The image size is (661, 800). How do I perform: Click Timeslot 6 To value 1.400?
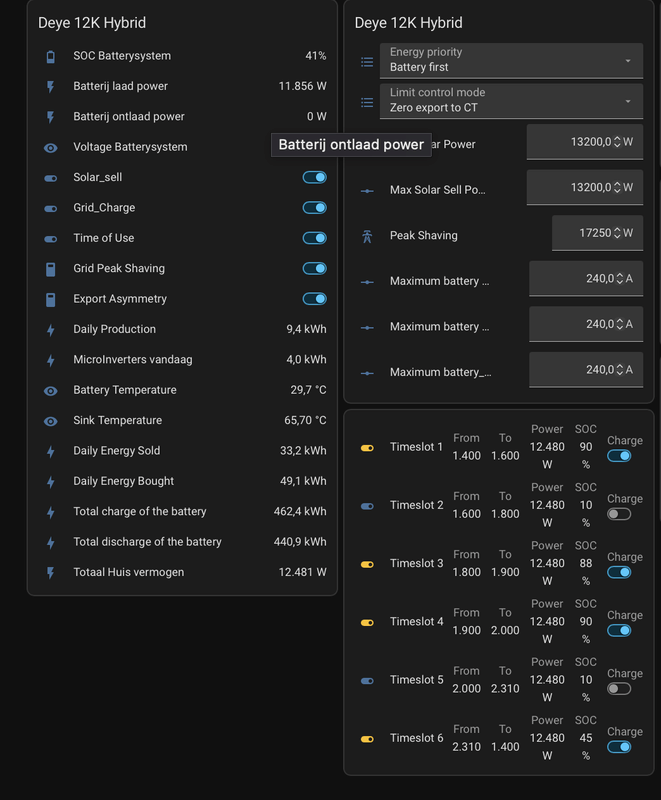505,747
